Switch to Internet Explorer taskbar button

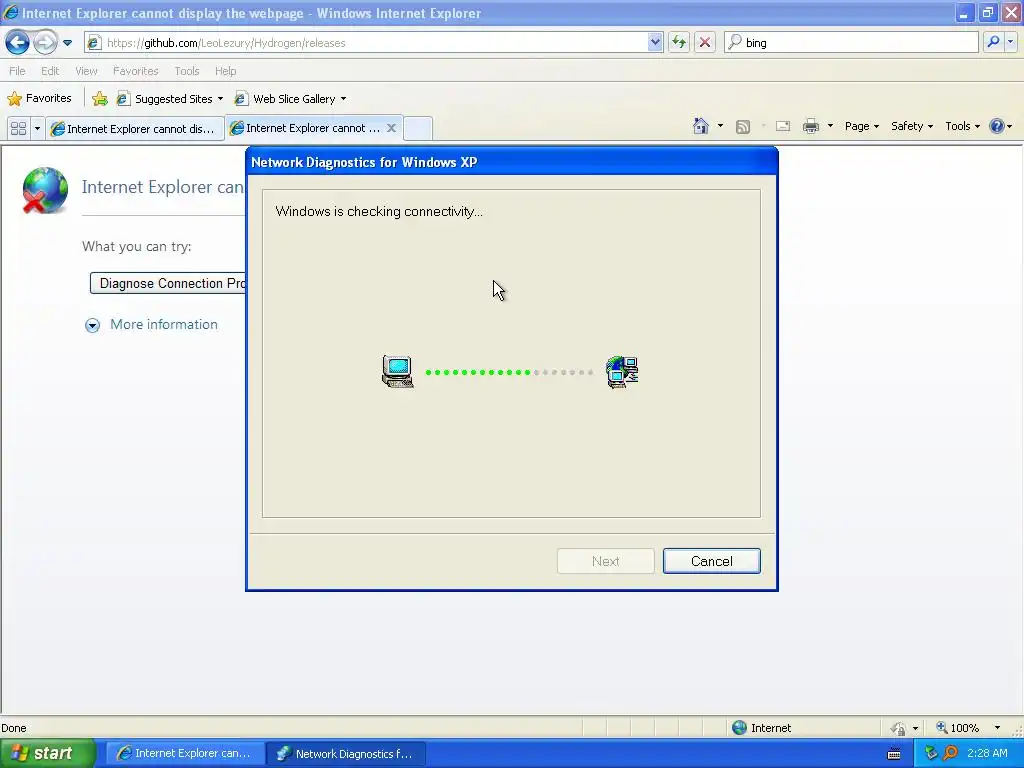pos(185,754)
